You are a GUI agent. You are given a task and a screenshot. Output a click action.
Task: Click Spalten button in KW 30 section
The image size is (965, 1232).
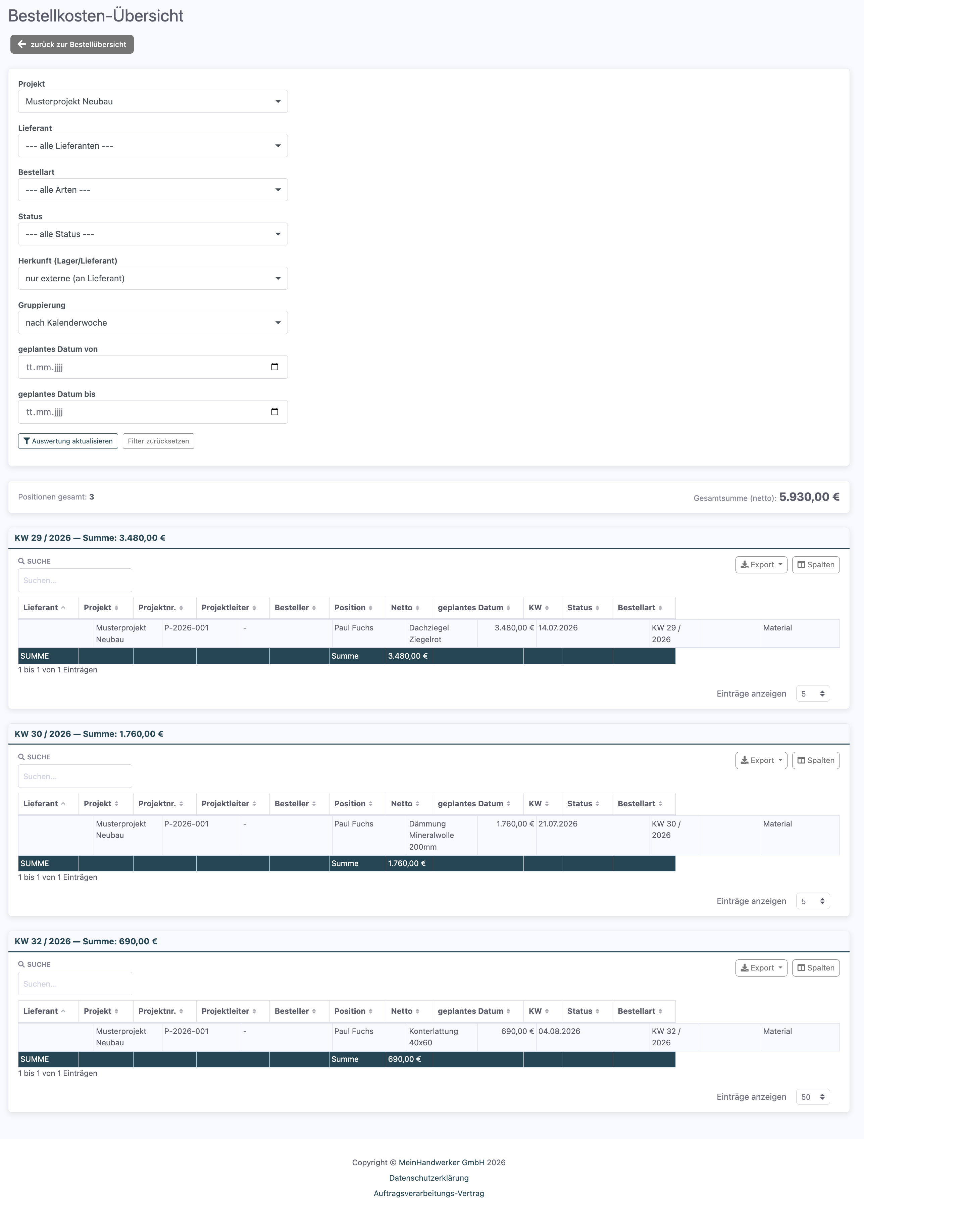coord(816,761)
